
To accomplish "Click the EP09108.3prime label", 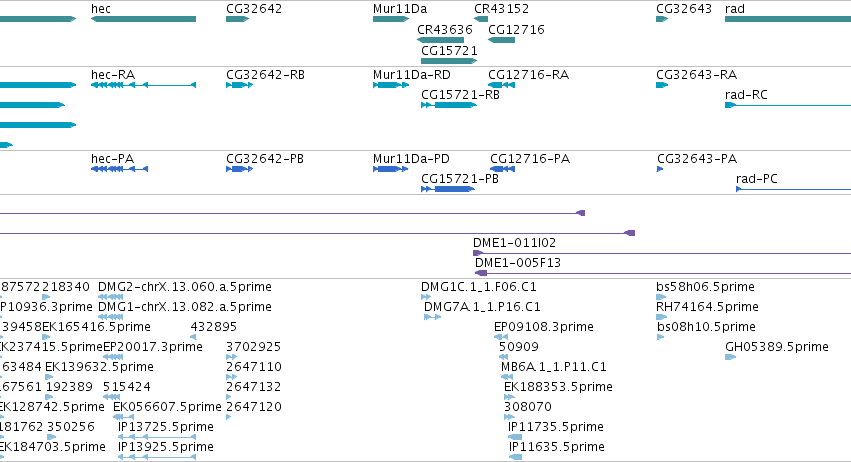I will (x=544, y=327).
